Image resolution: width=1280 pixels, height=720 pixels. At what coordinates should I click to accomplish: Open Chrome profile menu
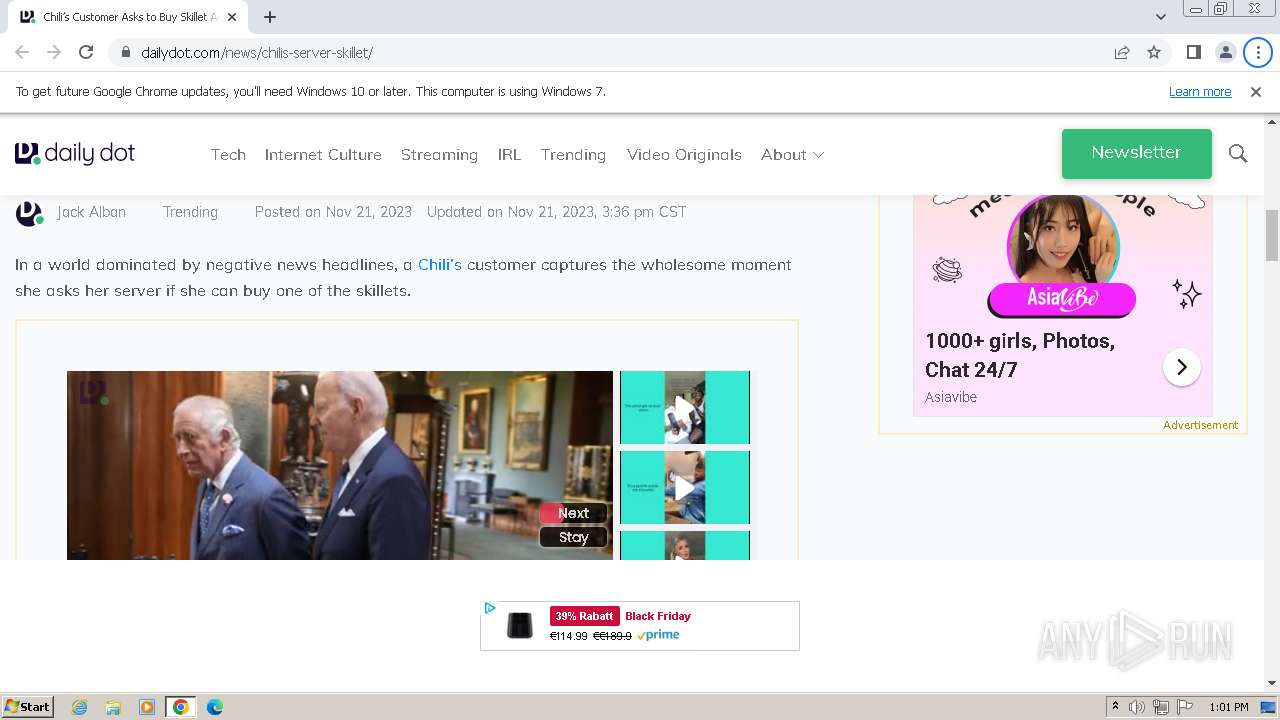click(1225, 52)
